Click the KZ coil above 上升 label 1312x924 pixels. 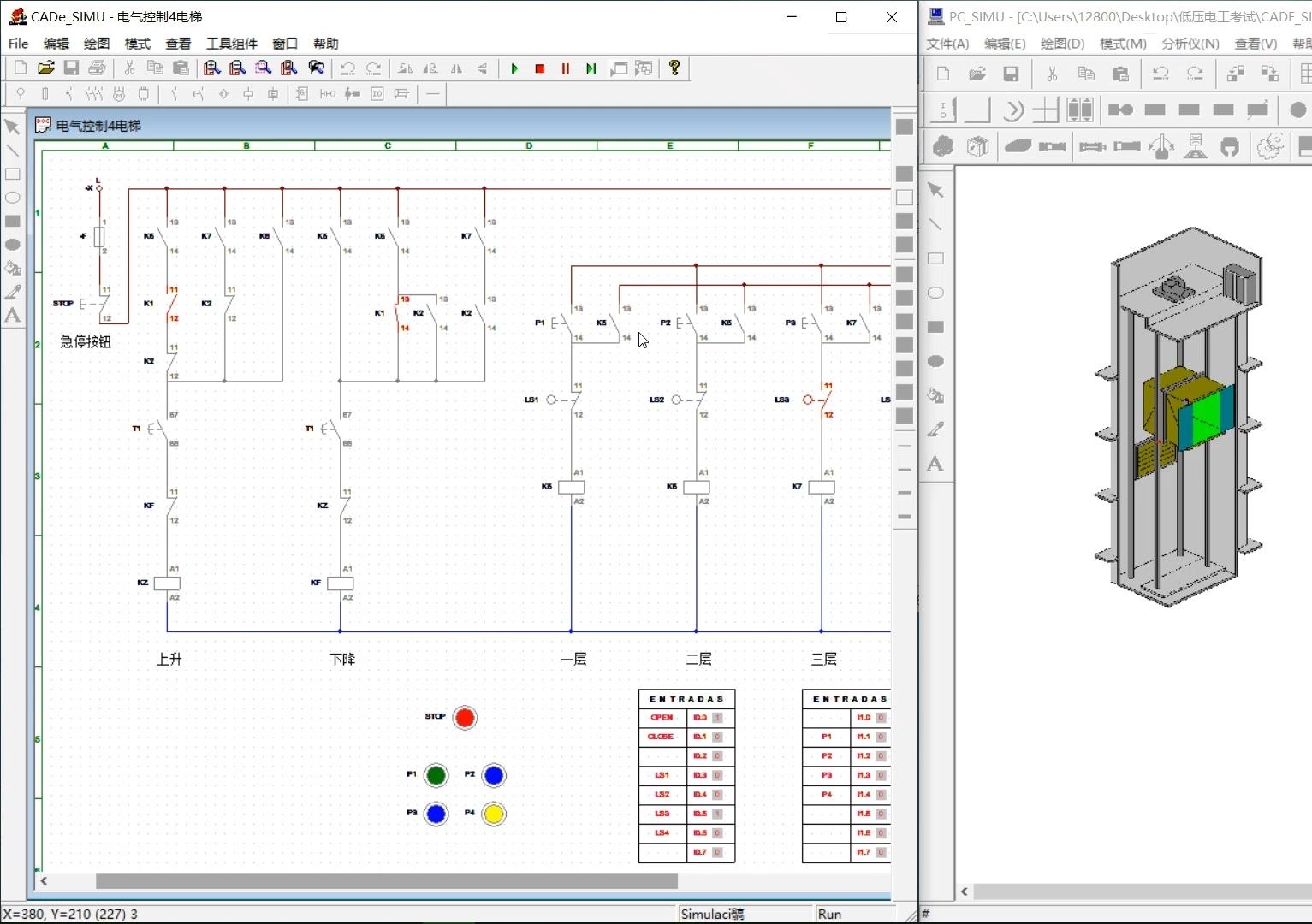pos(167,583)
